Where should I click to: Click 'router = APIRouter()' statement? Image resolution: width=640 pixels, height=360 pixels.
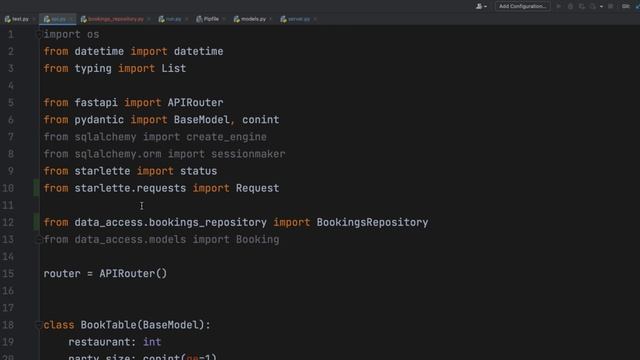[x=105, y=273]
